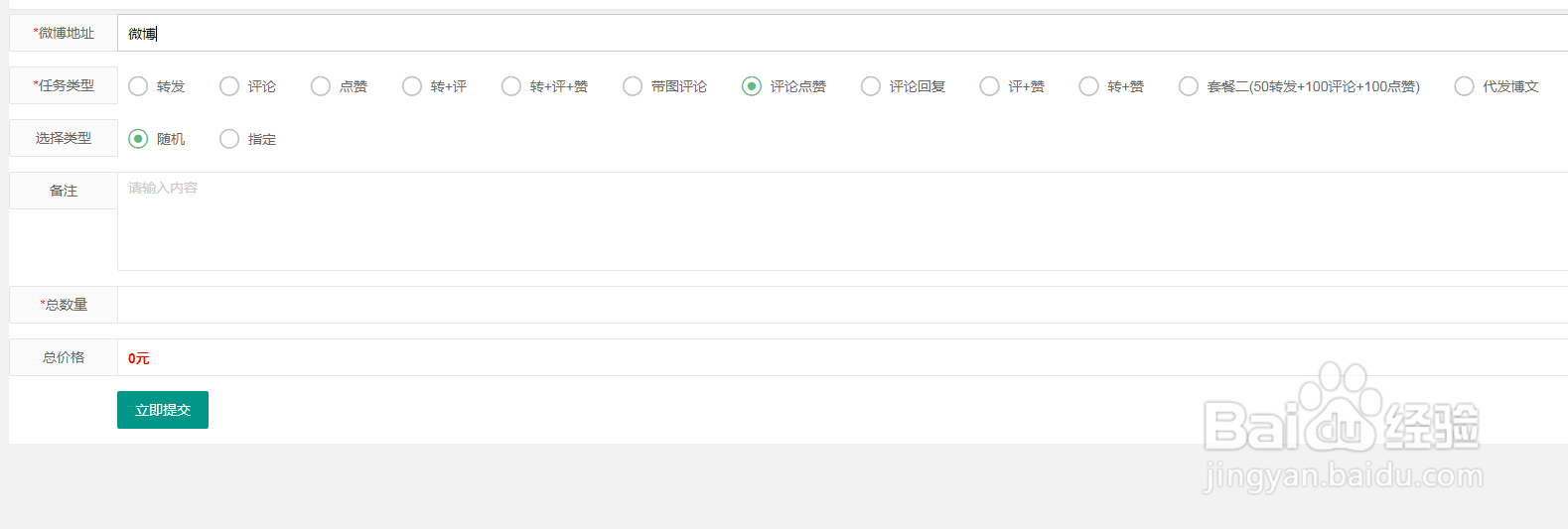The width and height of the screenshot is (1568, 529).
Task: Pick the 转+赞 radio option
Action: (1089, 86)
